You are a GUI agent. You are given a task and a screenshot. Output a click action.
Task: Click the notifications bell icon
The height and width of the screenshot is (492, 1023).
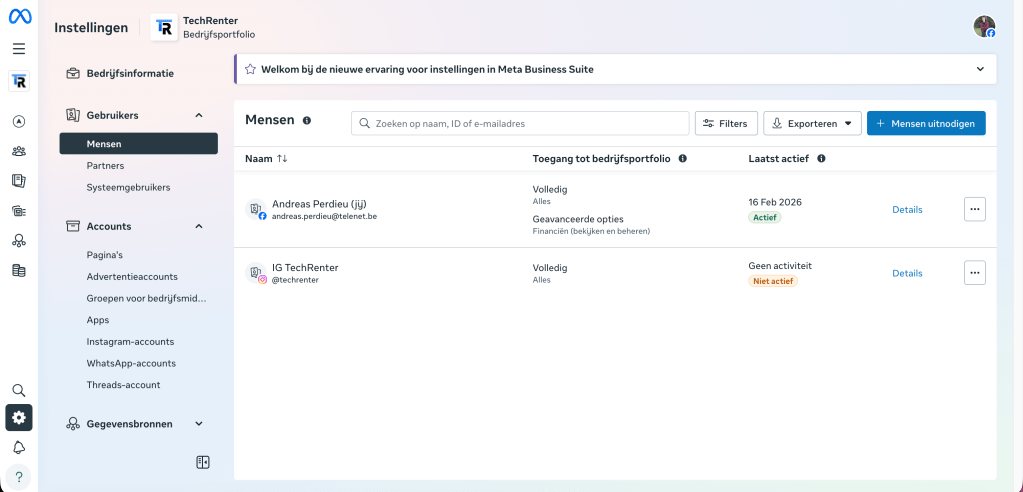[19, 447]
